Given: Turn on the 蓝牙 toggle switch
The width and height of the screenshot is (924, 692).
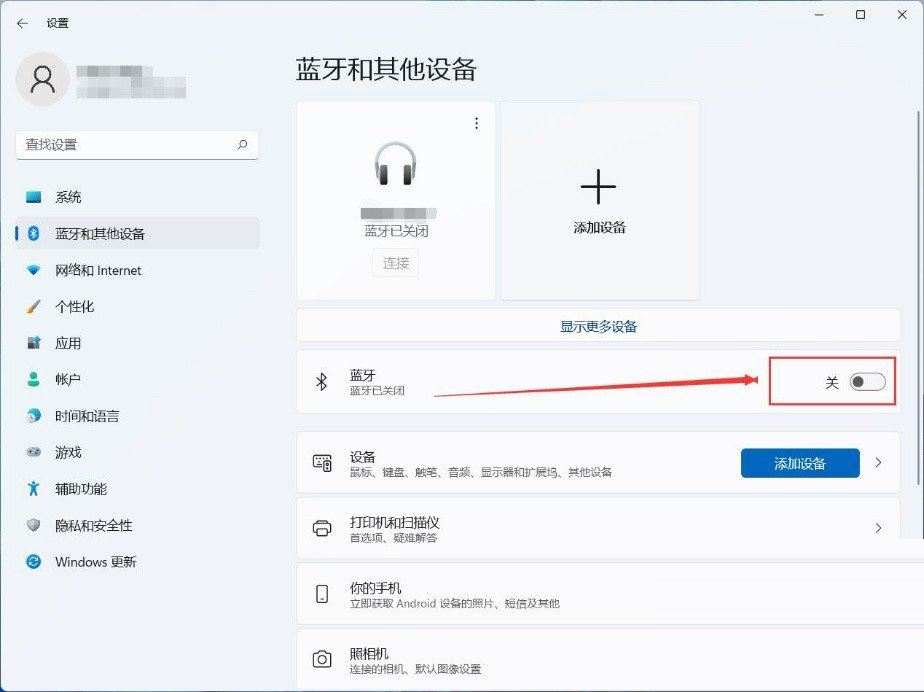Looking at the screenshot, I should (867, 382).
